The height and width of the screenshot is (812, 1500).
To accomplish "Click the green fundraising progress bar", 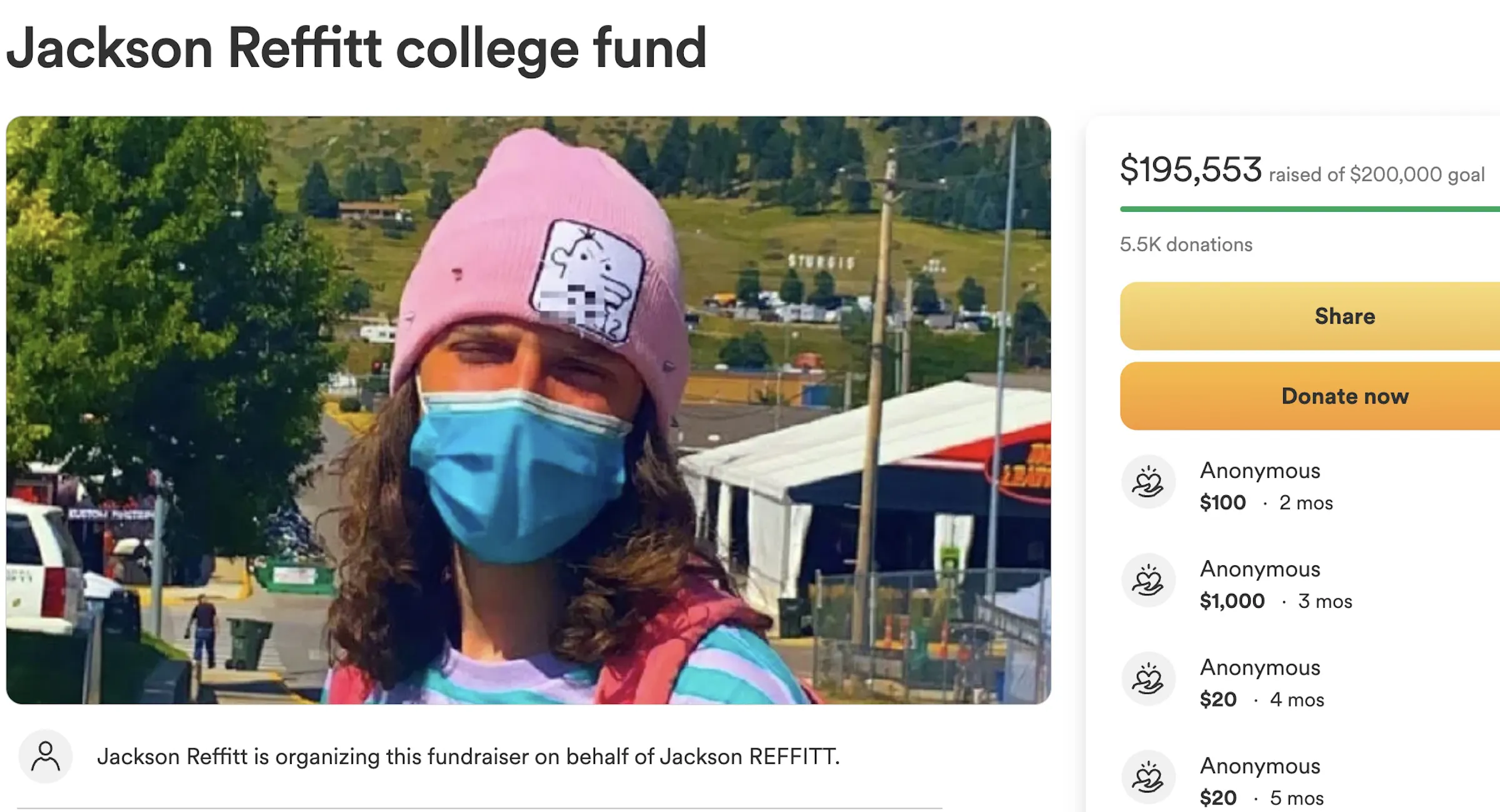I will (1309, 209).
